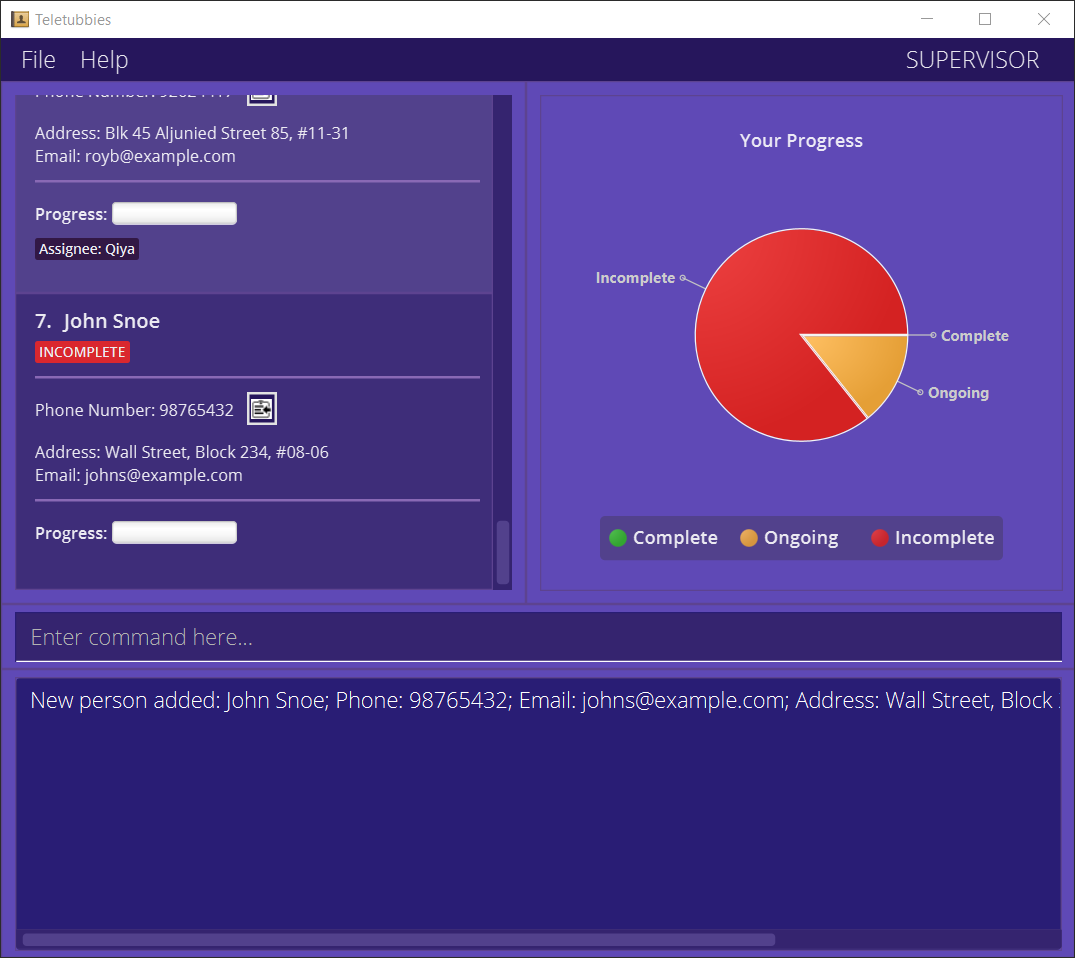Maximize the Teletubbies window
This screenshot has width=1075, height=958.
[x=985, y=19]
